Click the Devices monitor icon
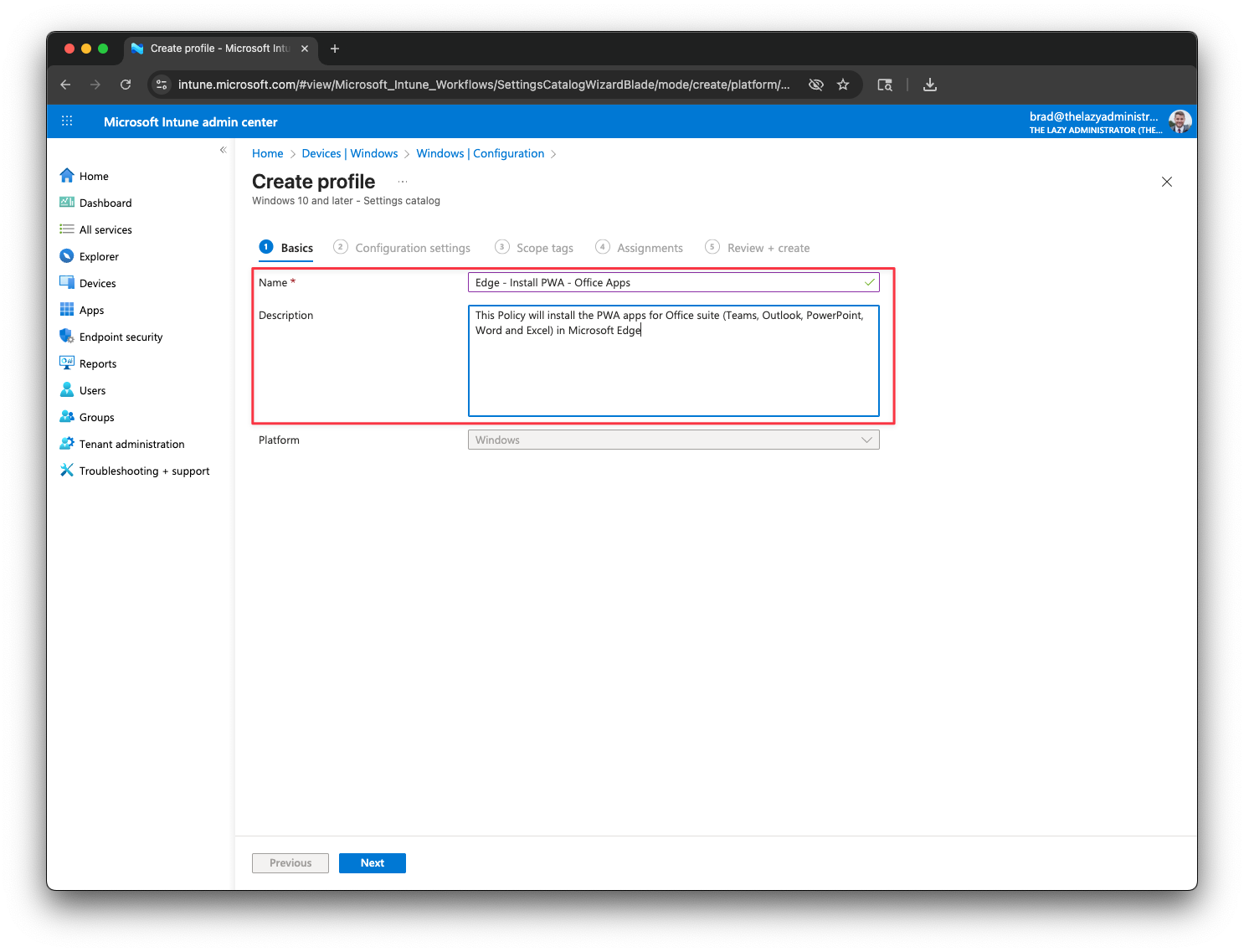The height and width of the screenshot is (952, 1244). coord(67,282)
